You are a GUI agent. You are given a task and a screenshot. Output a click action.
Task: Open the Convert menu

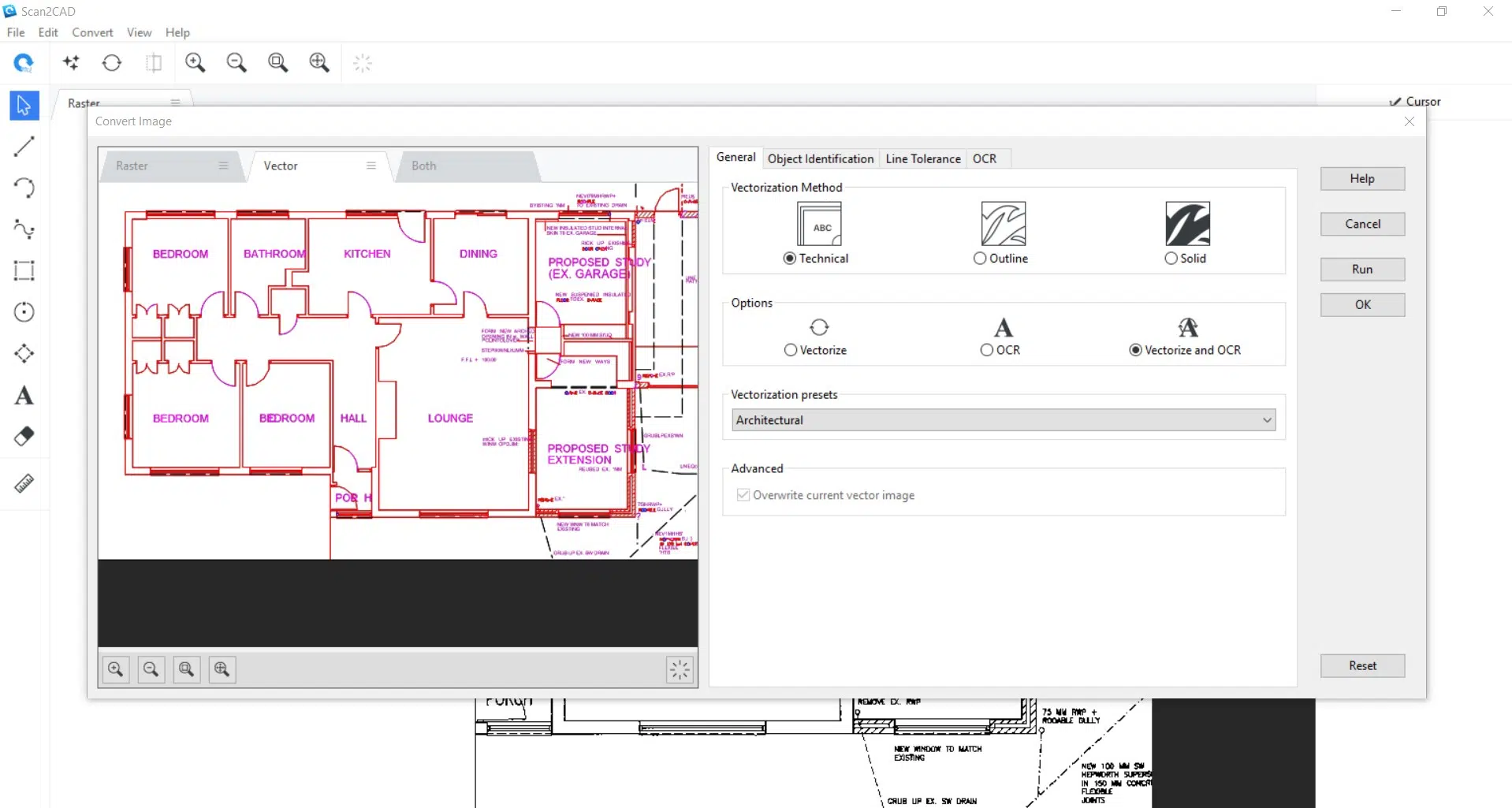(x=92, y=32)
